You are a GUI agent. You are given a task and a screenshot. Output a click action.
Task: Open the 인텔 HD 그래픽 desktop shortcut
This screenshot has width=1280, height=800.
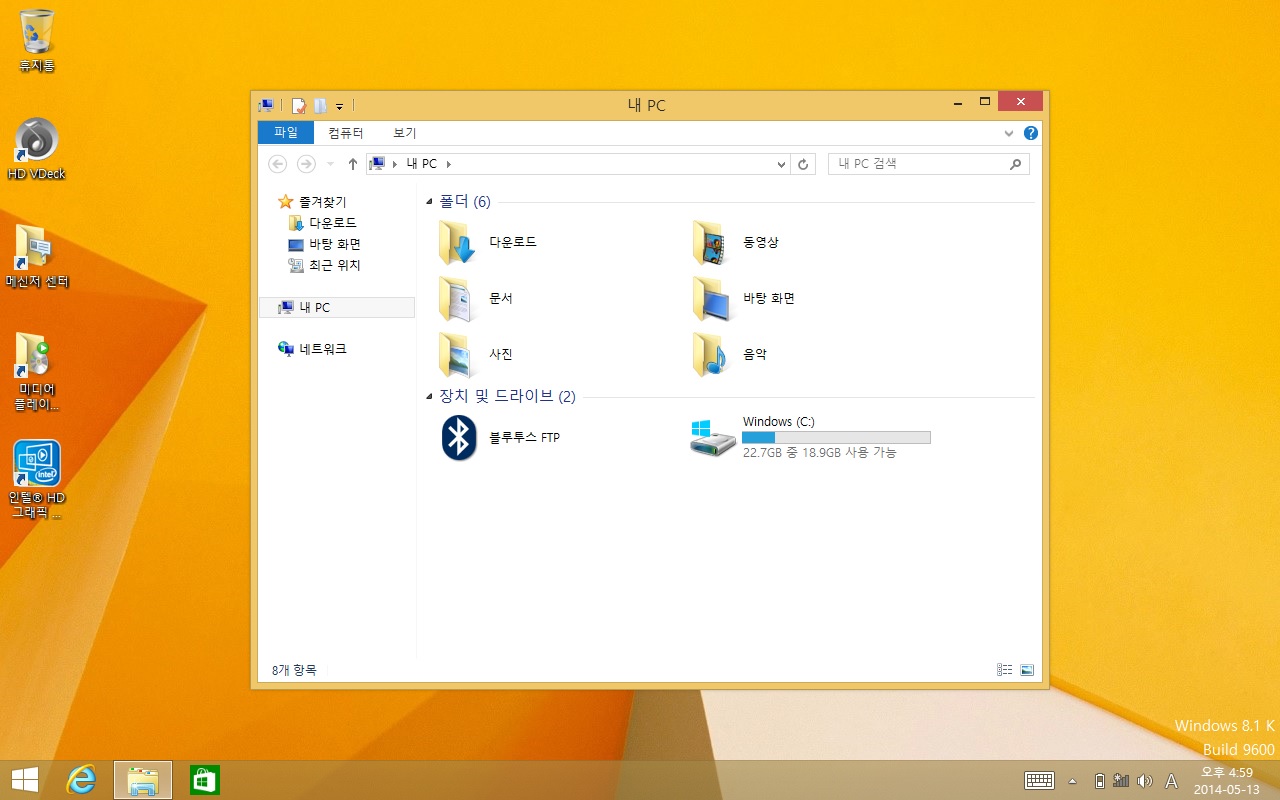(37, 480)
